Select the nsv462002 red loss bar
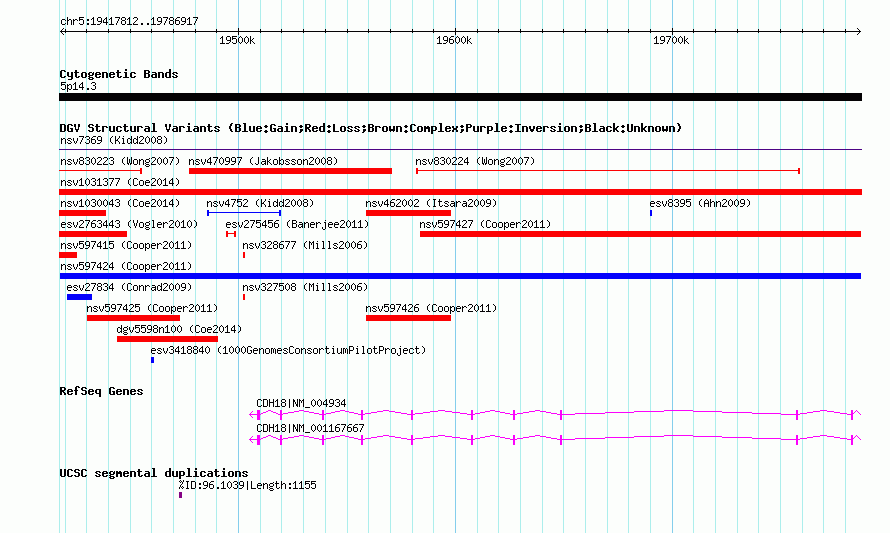This screenshot has width=890, height=533. click(x=408, y=213)
